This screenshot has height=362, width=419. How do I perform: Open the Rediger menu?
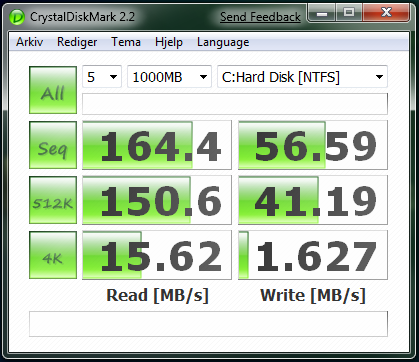(77, 42)
